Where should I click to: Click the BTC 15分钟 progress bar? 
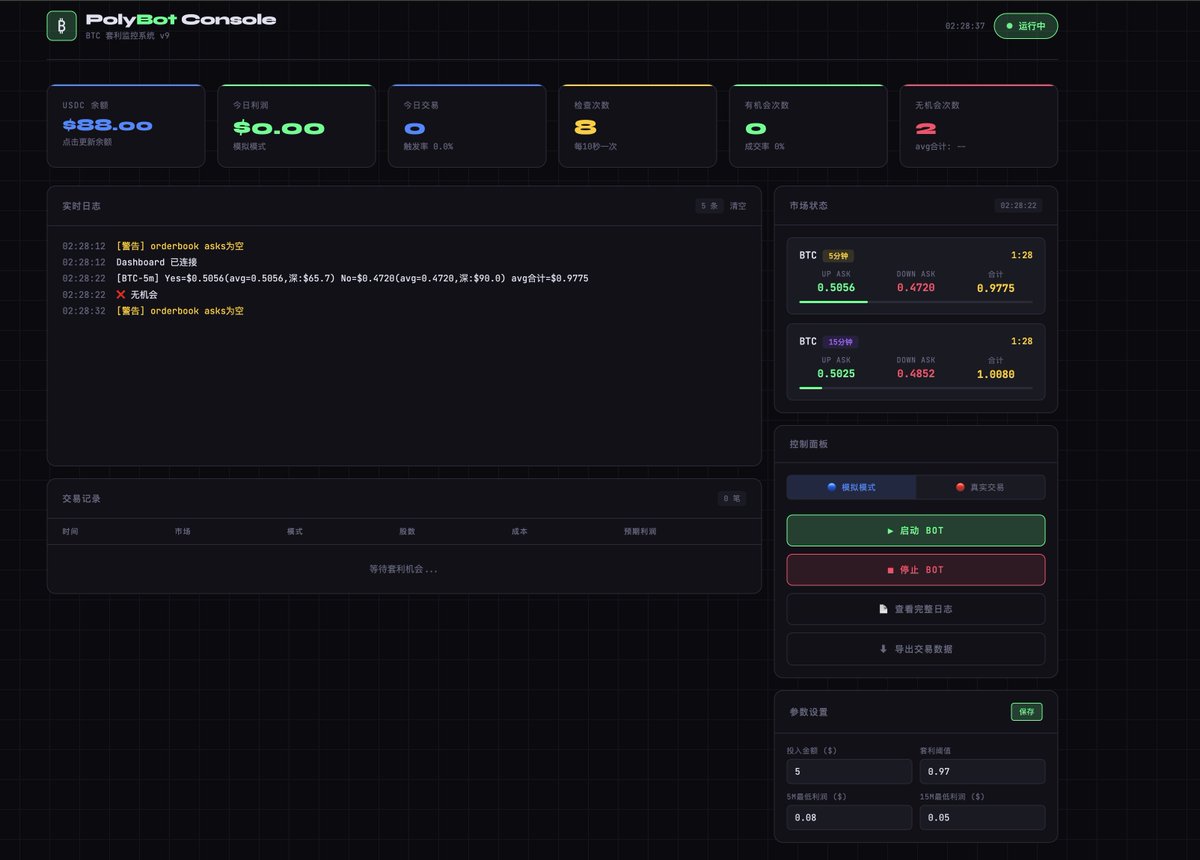click(x=916, y=387)
